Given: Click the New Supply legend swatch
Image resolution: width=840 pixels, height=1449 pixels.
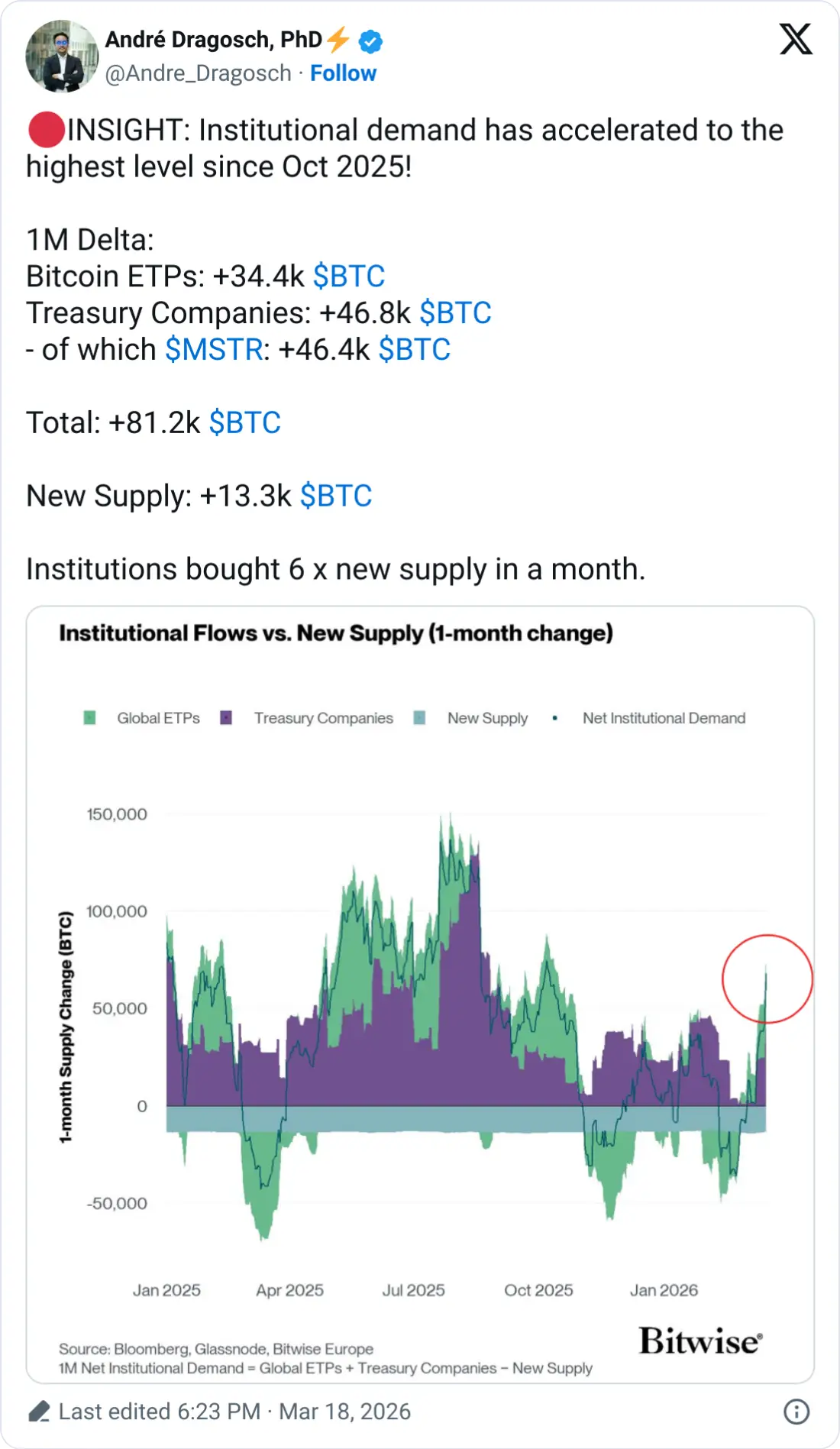Looking at the screenshot, I should point(419,718).
